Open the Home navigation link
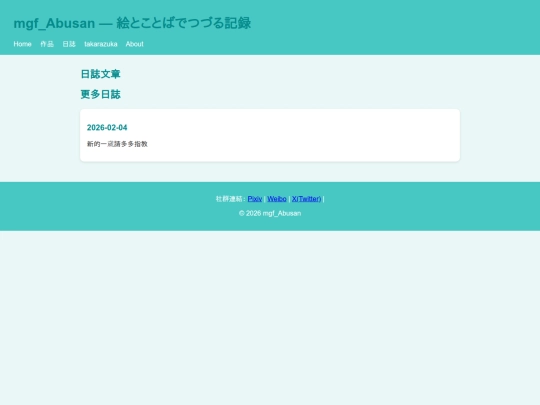The height and width of the screenshot is (405, 540). [22, 44]
